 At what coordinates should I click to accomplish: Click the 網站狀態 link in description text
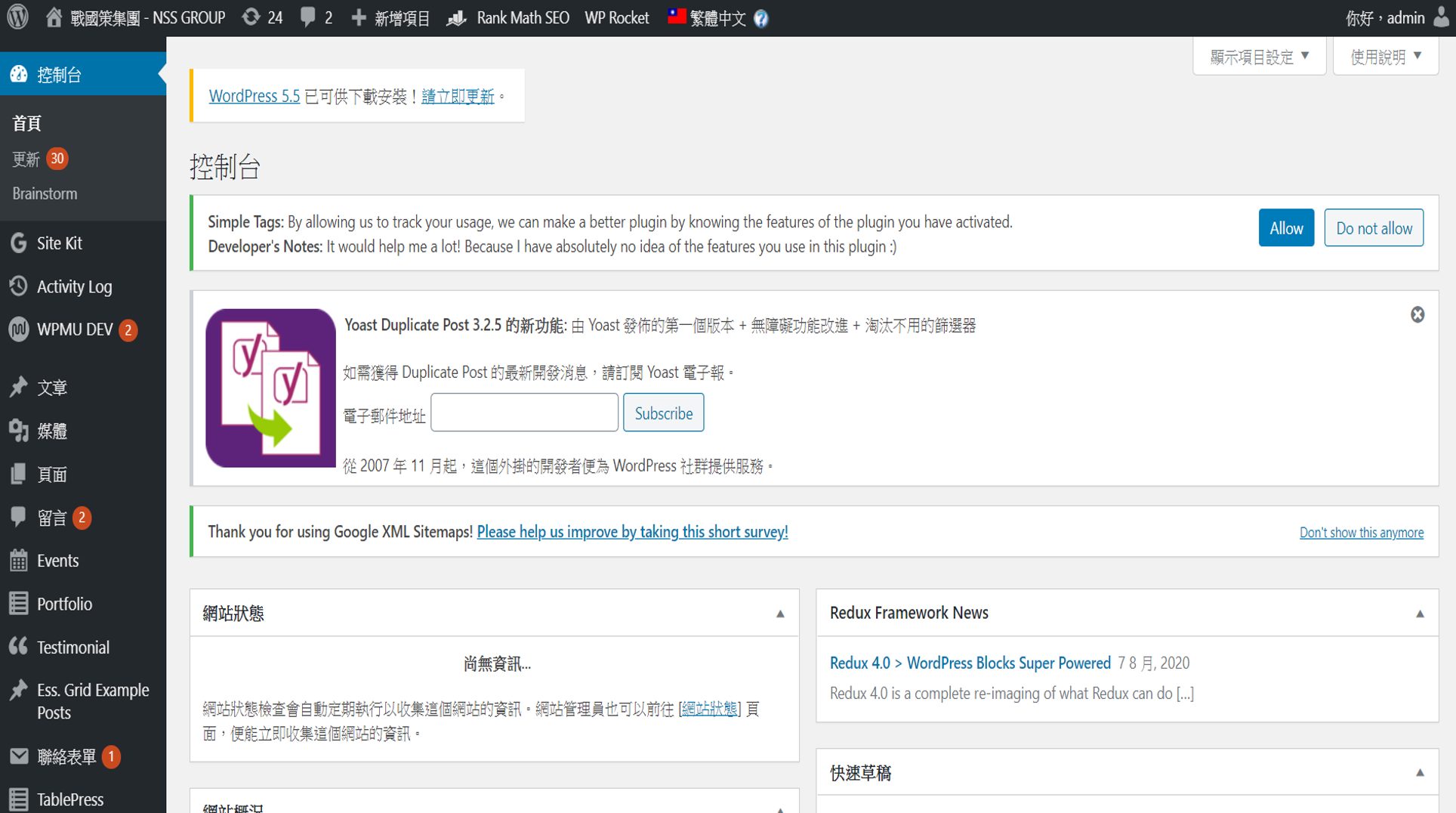tap(709, 709)
